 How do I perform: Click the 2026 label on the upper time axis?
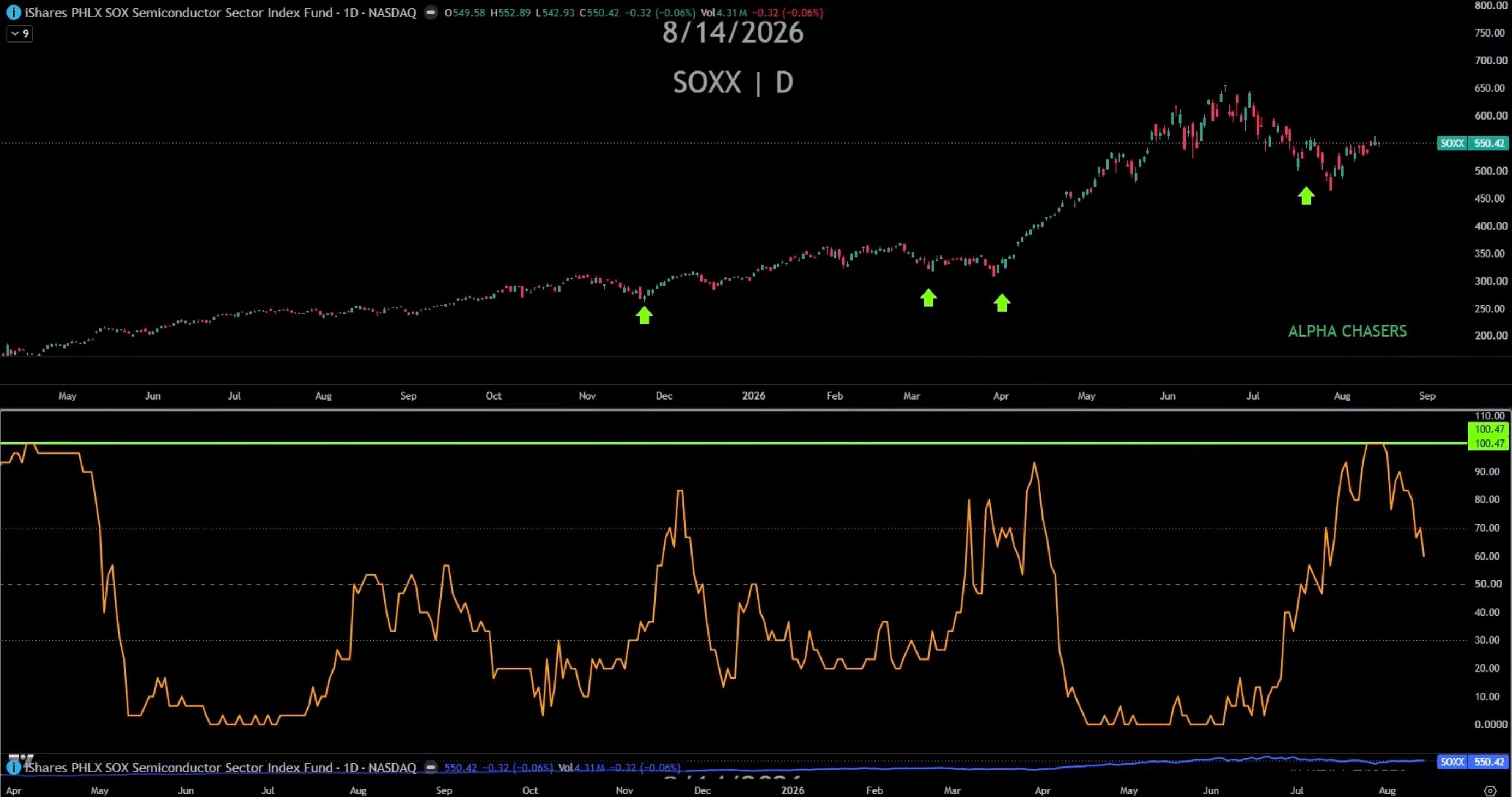(754, 396)
